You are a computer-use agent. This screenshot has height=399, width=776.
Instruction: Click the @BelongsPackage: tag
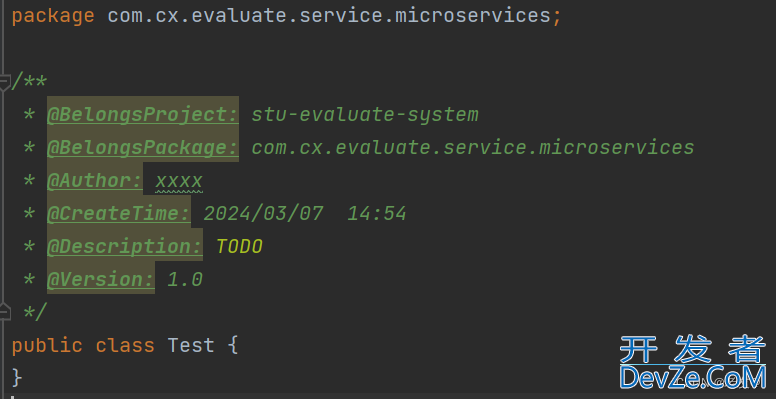(x=143, y=148)
